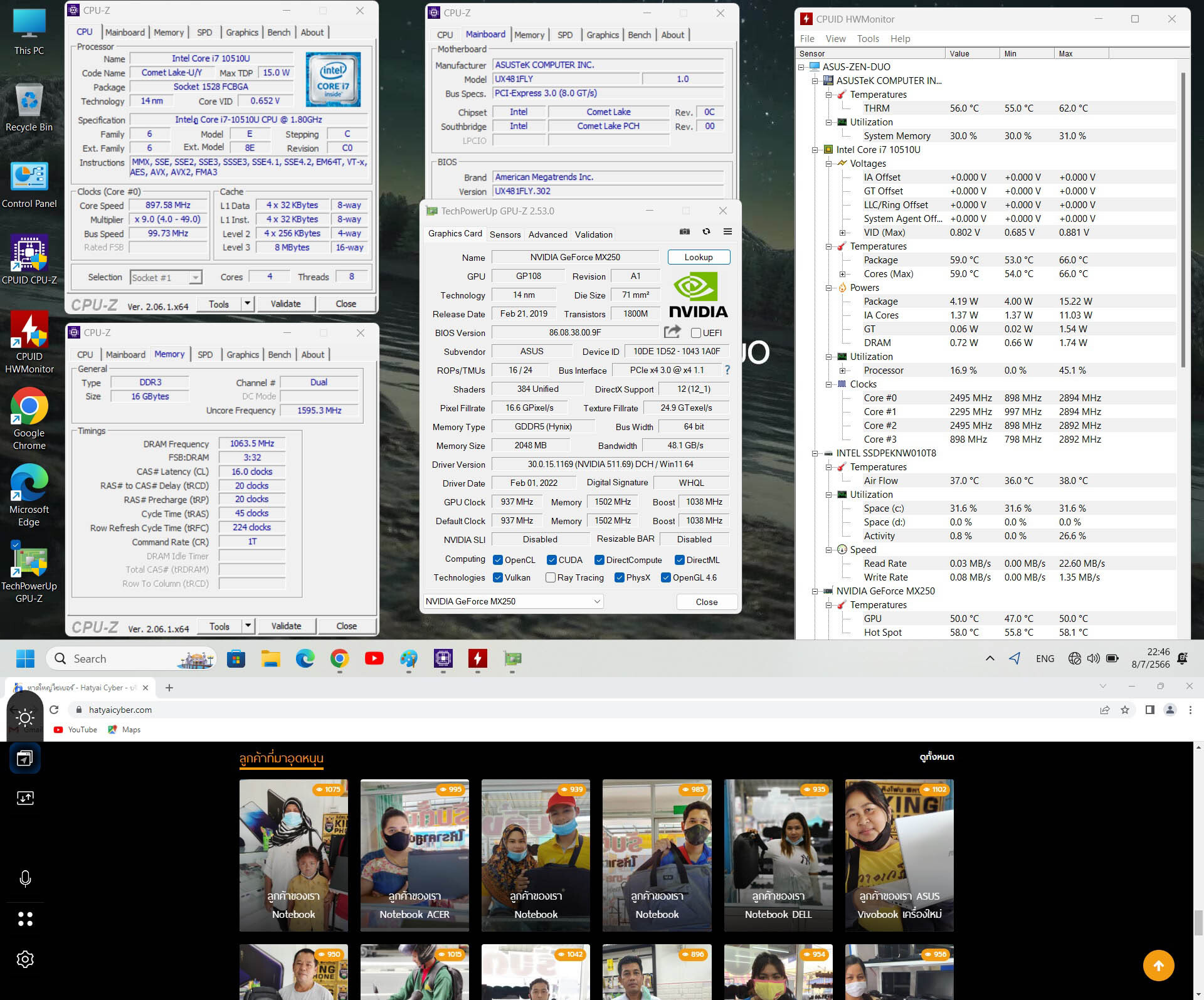Switch to CPU-Z from the taskbar

pos(443,658)
